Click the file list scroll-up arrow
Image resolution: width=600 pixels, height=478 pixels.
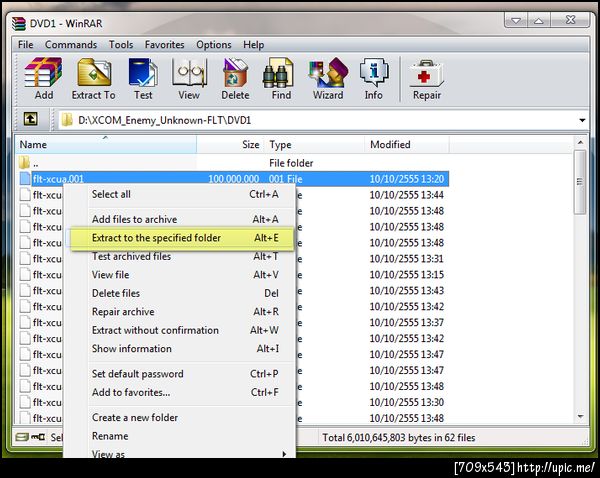pyautogui.click(x=580, y=143)
